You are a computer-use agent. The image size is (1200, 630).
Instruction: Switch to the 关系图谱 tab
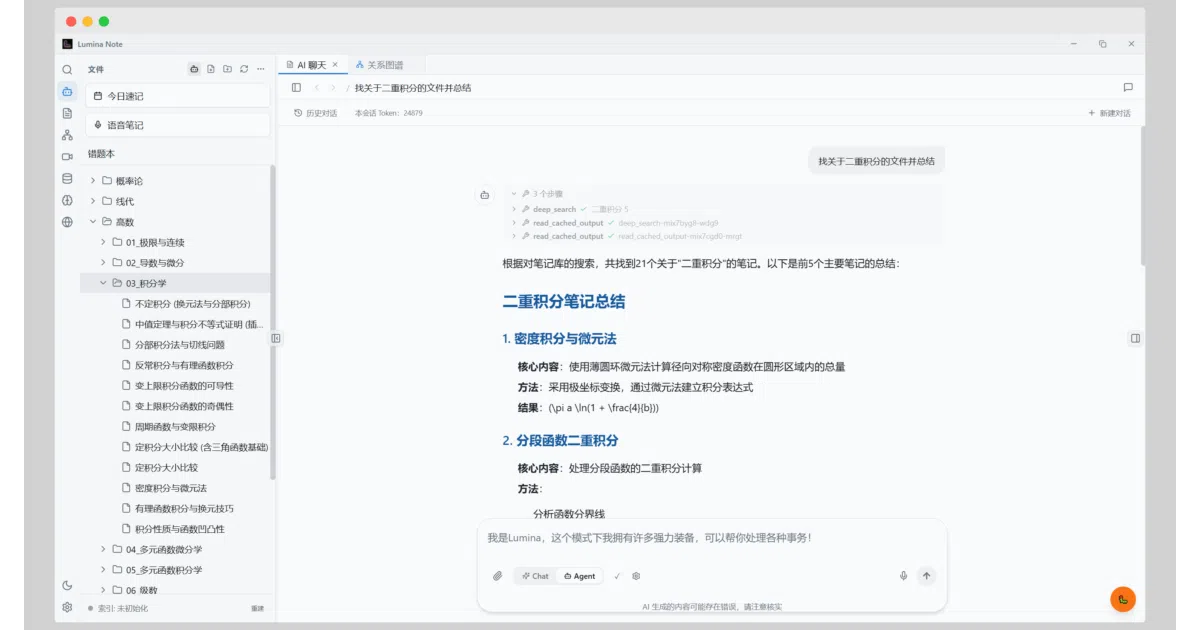(379, 65)
